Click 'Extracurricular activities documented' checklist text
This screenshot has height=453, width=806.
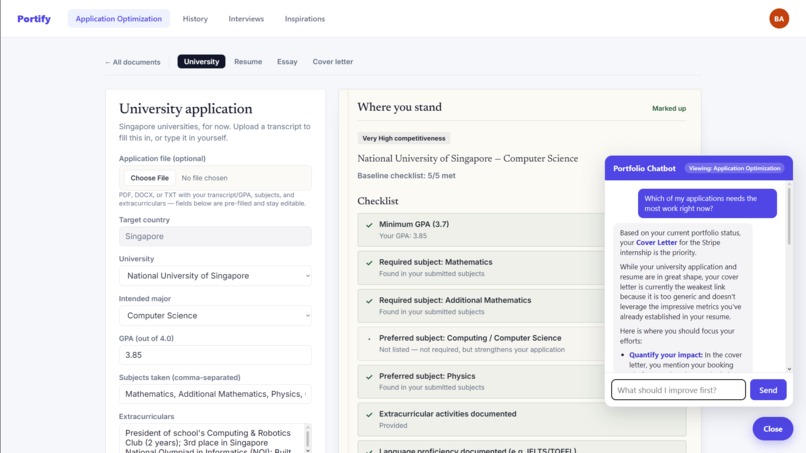pos(447,414)
